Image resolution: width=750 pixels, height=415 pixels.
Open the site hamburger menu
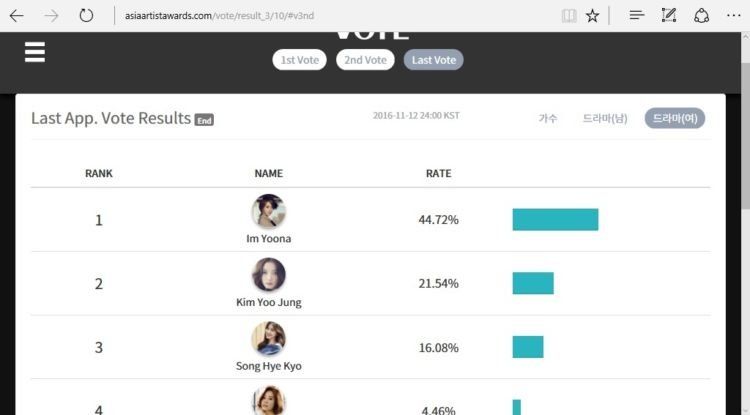(x=35, y=52)
